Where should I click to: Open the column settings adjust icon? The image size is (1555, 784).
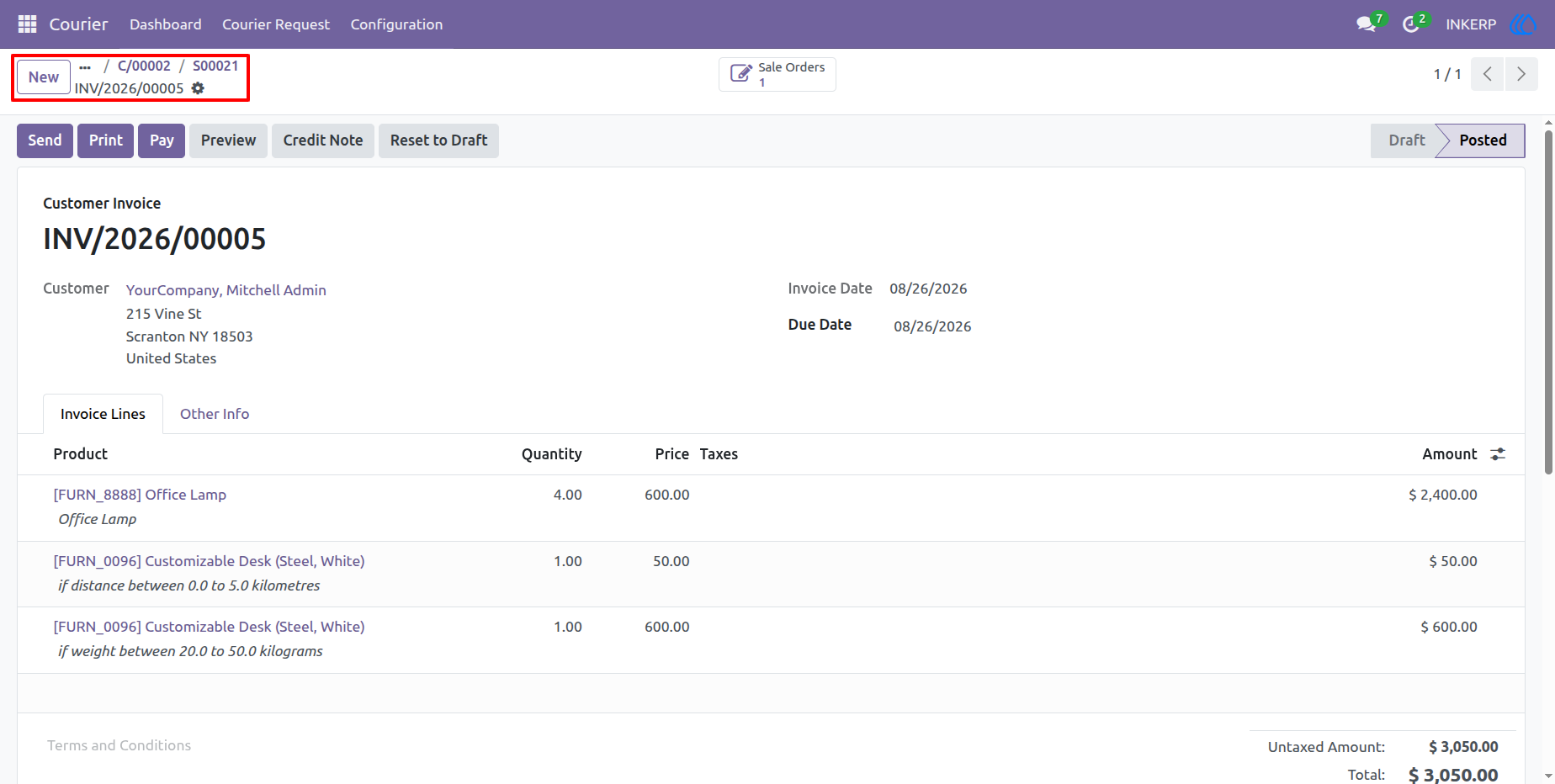point(1498,454)
